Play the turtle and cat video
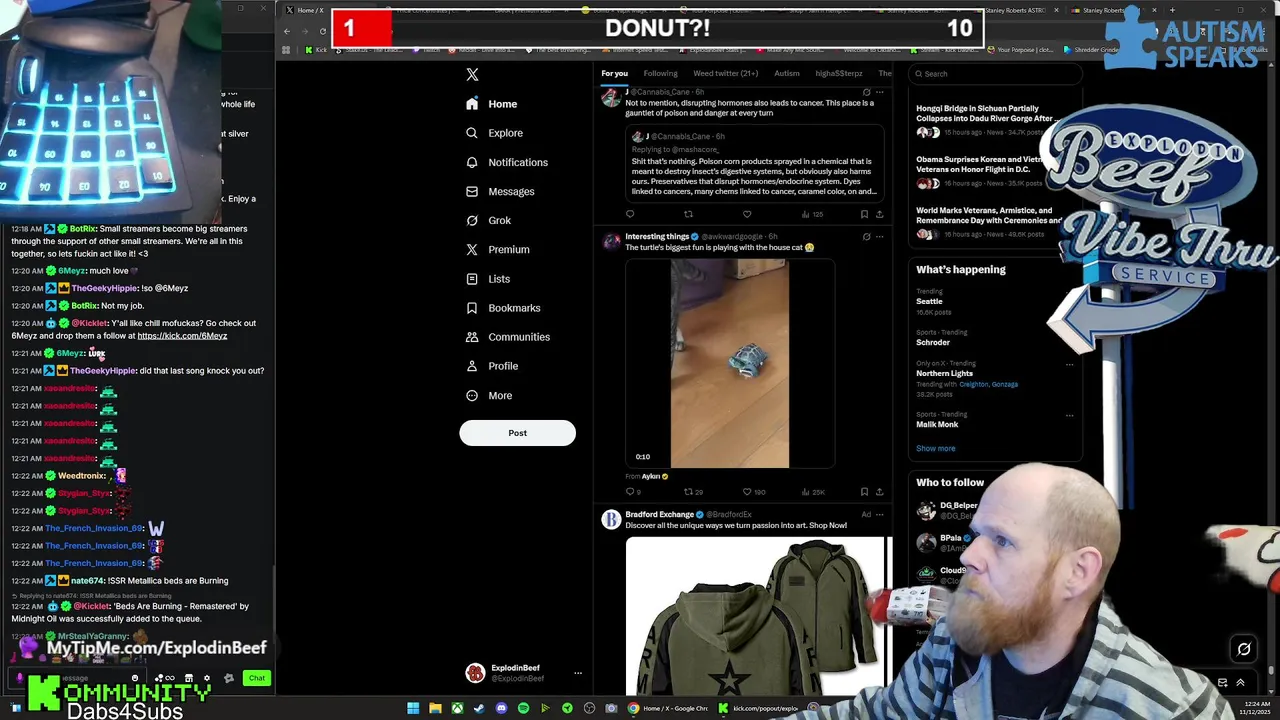 (x=730, y=363)
